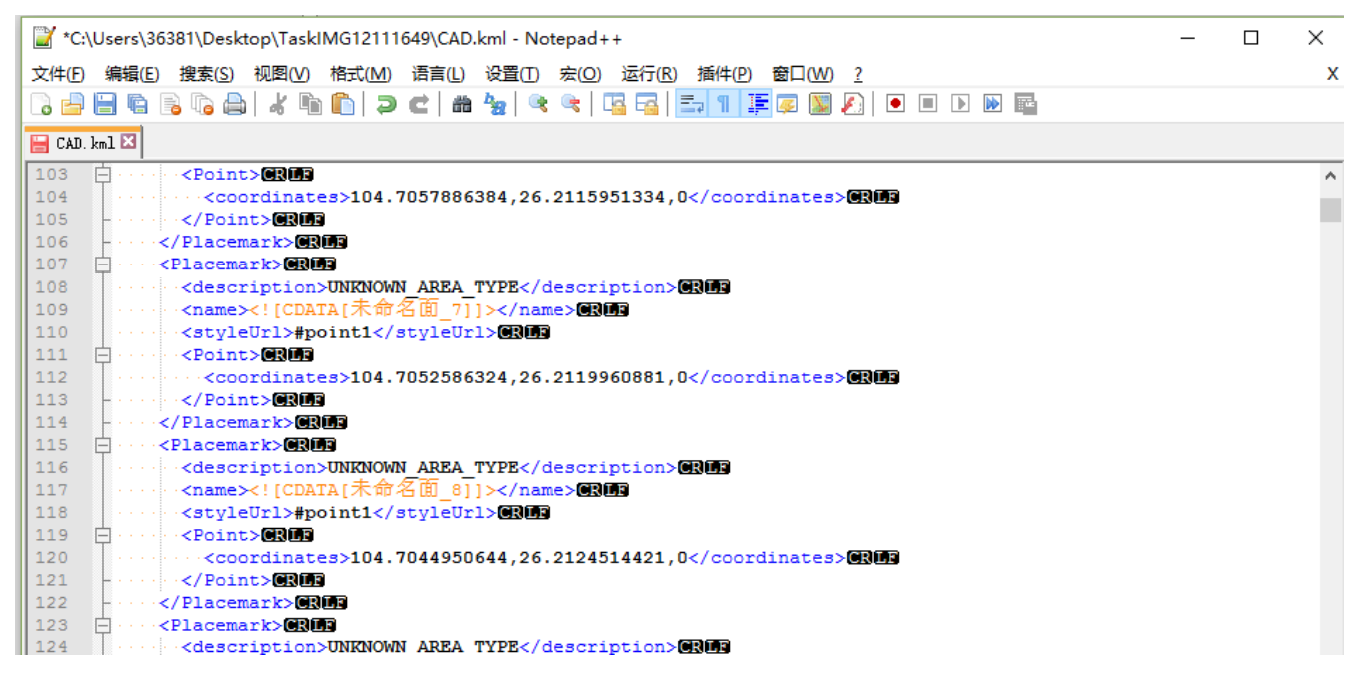Screen dimensions: 1355x683
Task: Click the Zoom Out icon
Action: (x=570, y=104)
